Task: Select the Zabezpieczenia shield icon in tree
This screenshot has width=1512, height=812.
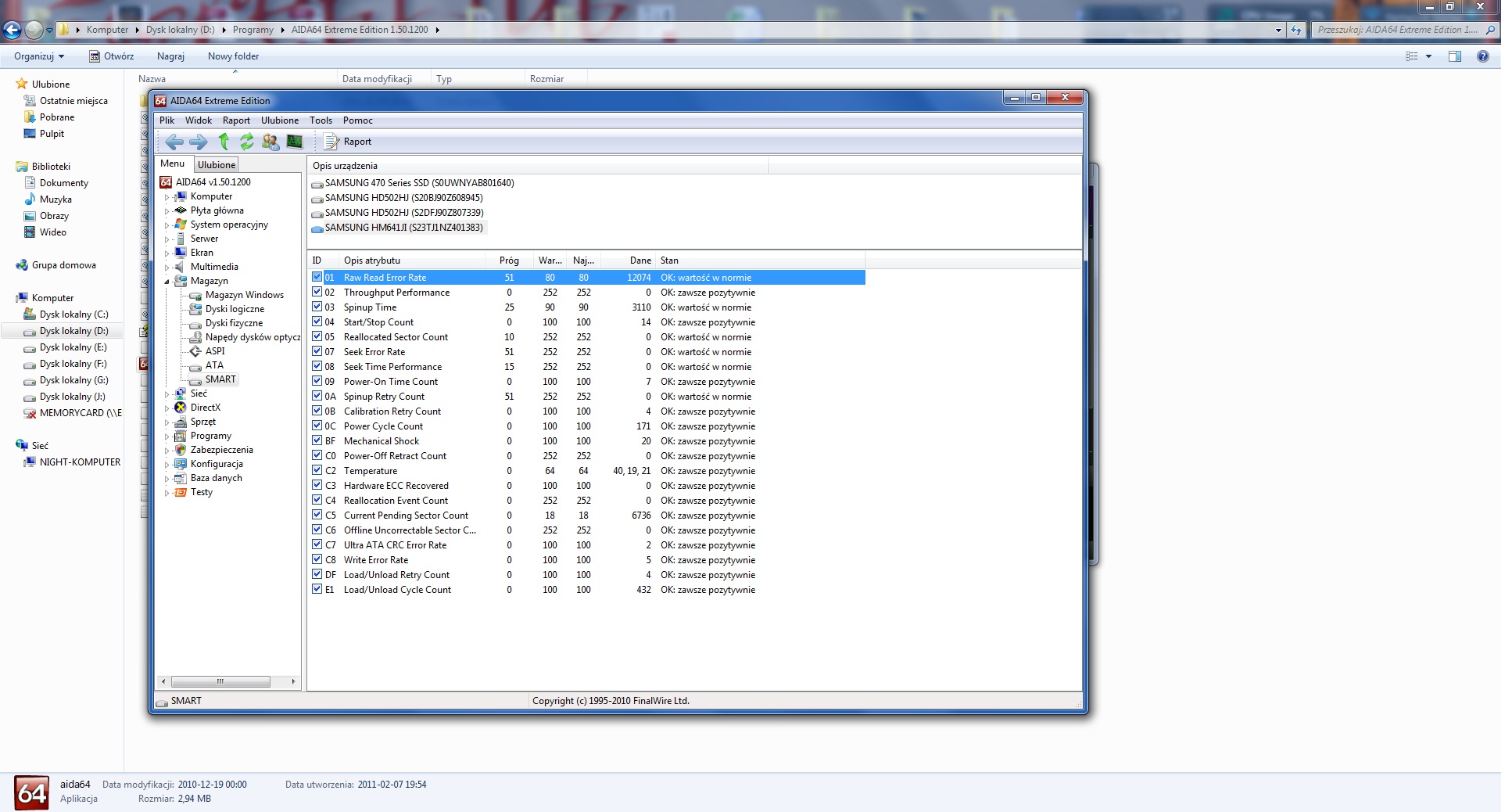Action: point(181,450)
